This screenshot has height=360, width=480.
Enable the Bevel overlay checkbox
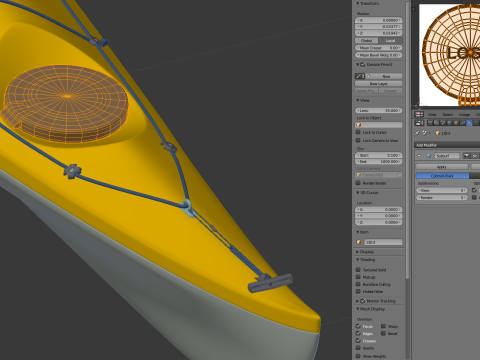(383, 333)
